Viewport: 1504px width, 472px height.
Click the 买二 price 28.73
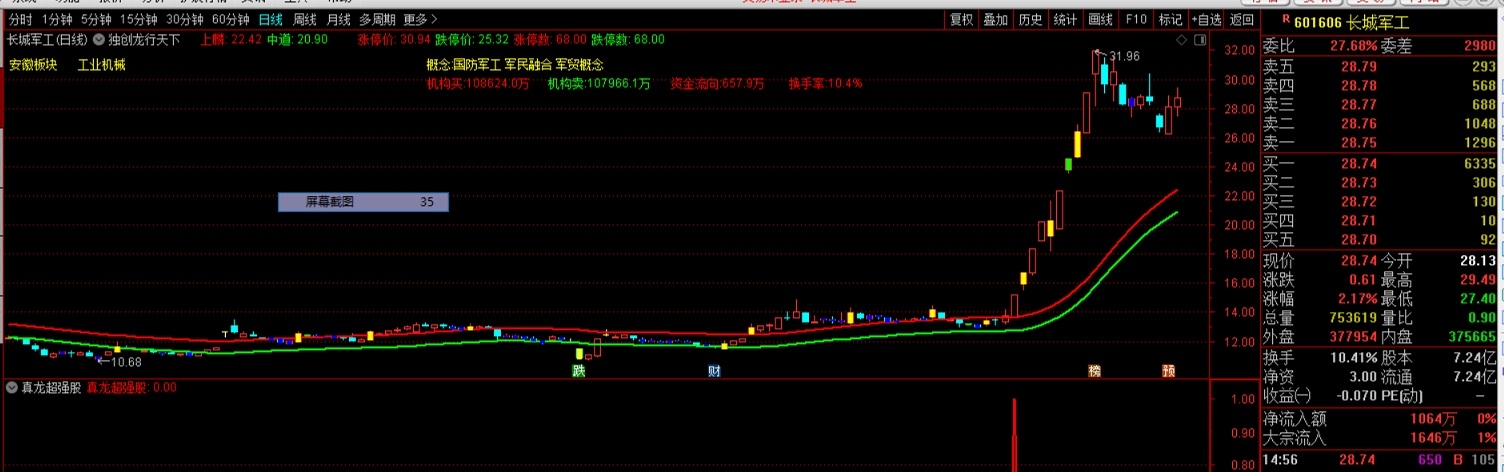1359,182
